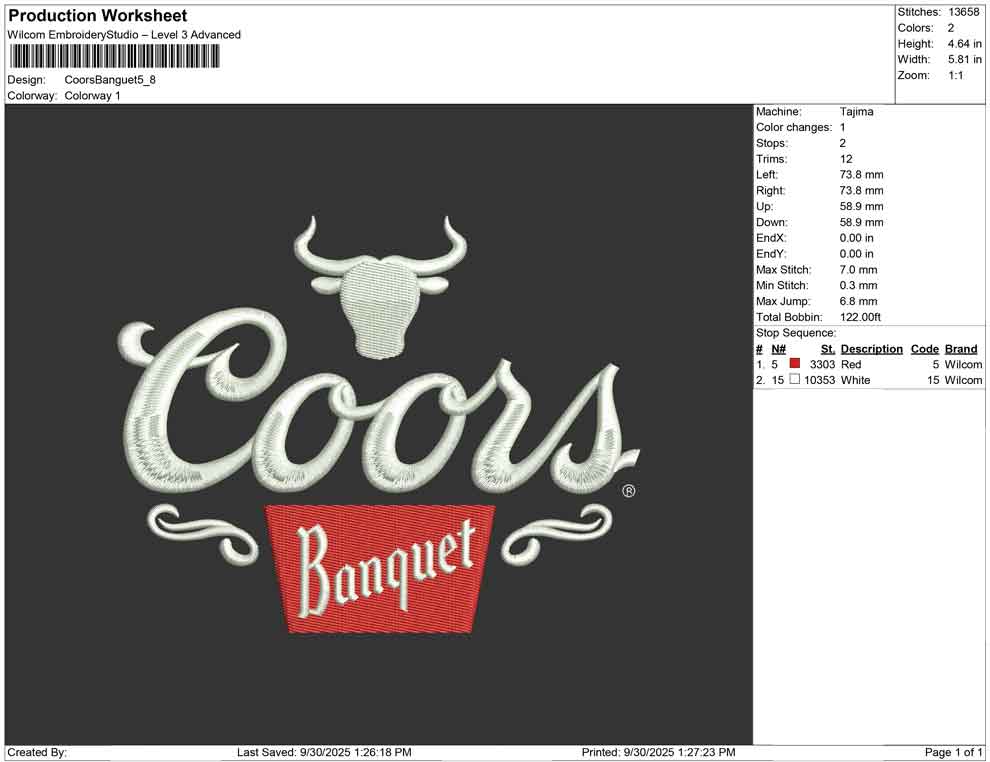
Task: Click the Colorway 1 value
Action: (x=92, y=96)
